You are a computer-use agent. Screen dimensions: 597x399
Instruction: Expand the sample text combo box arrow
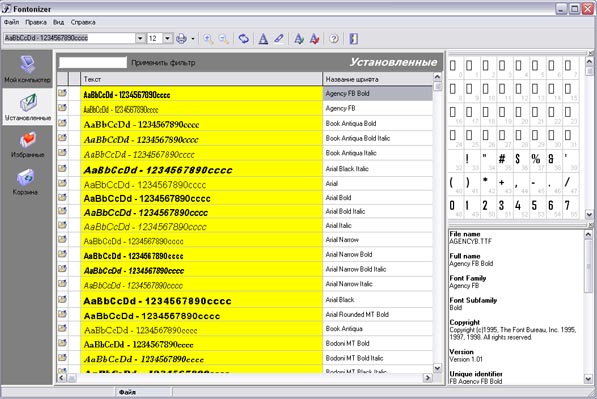pos(140,38)
